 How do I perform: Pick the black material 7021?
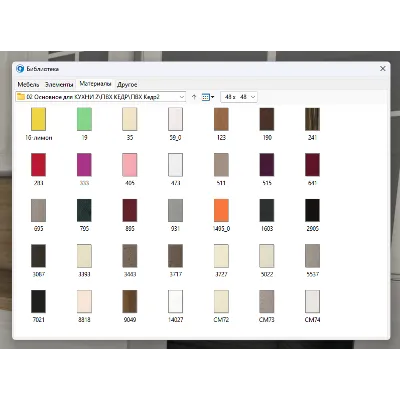pos(38,301)
